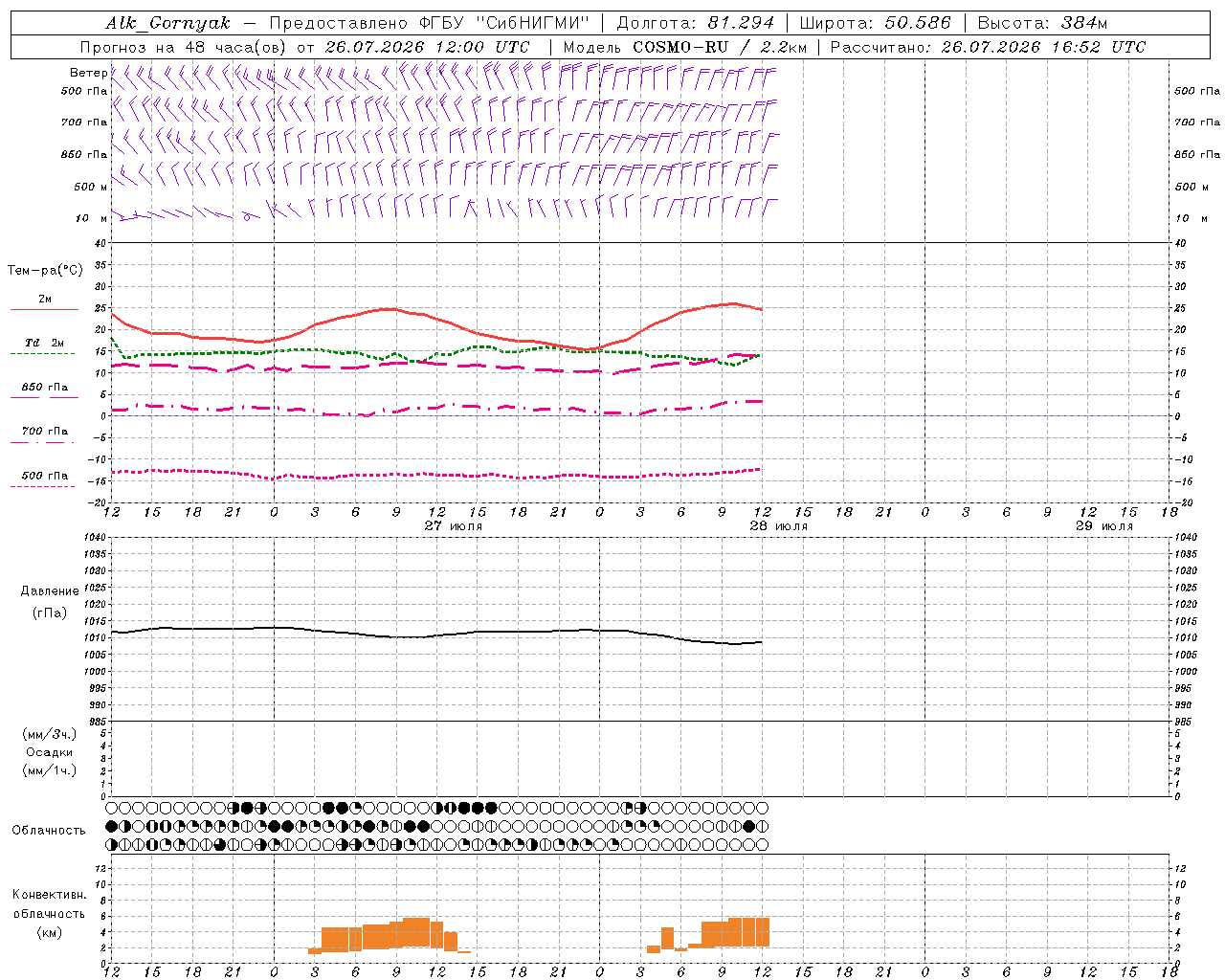Select the Облачность cloudiness label
The image size is (1225, 980).
49,831
